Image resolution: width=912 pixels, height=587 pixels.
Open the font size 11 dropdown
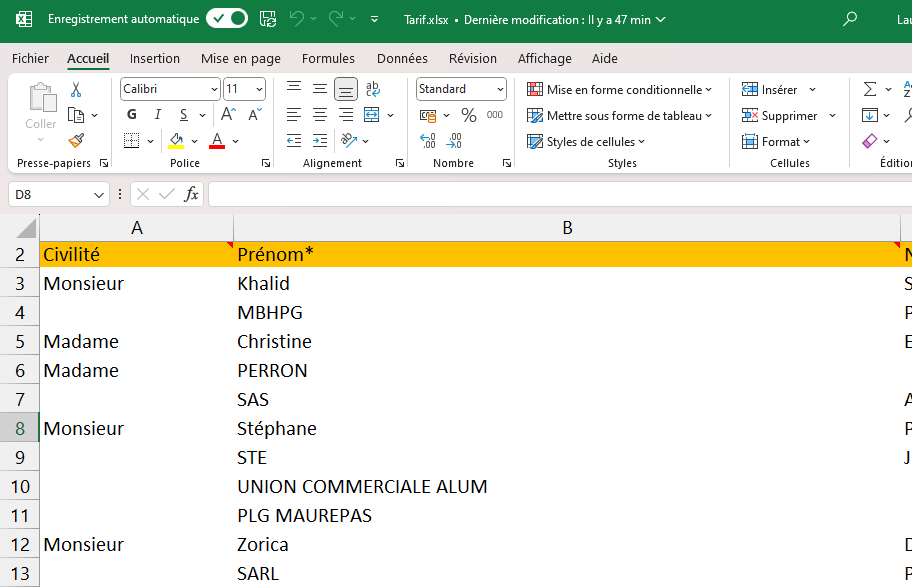[259, 90]
